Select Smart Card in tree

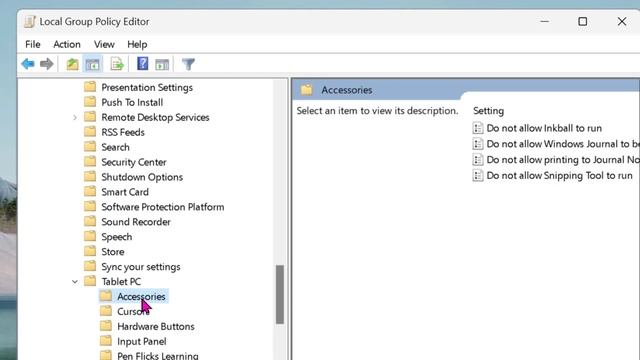click(x=125, y=192)
